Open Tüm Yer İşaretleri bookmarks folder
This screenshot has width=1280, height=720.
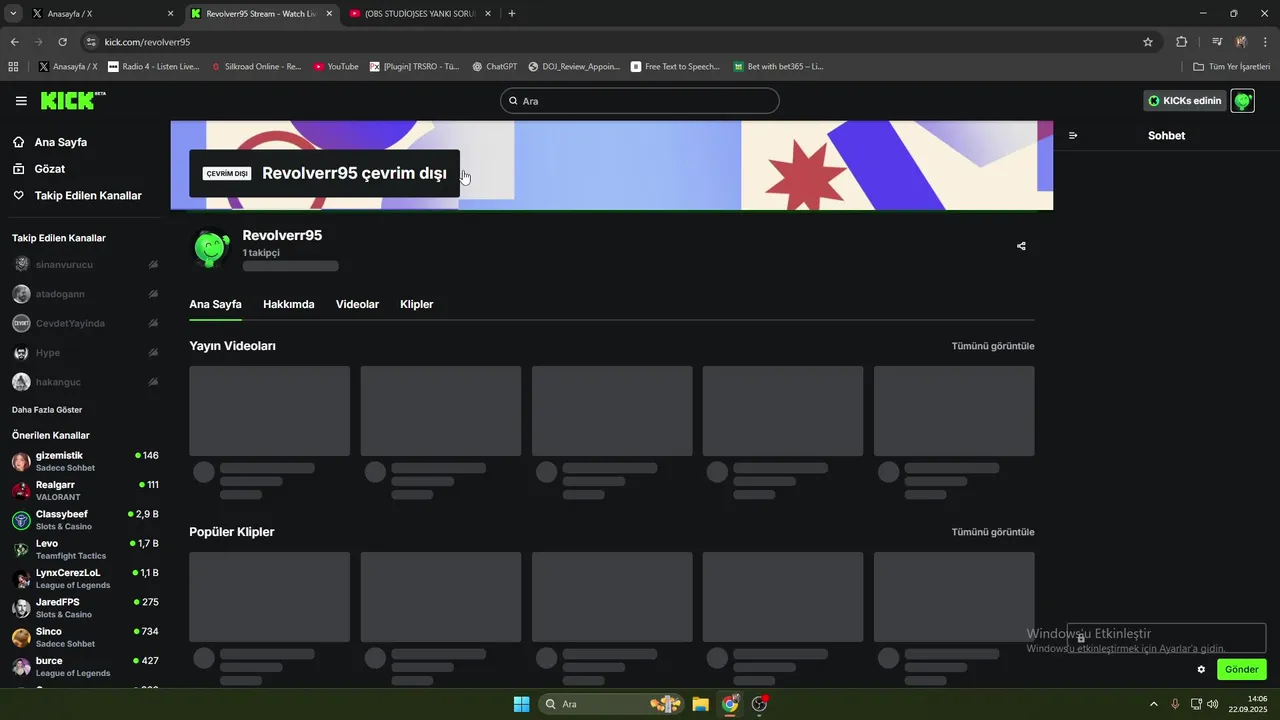tap(1232, 67)
